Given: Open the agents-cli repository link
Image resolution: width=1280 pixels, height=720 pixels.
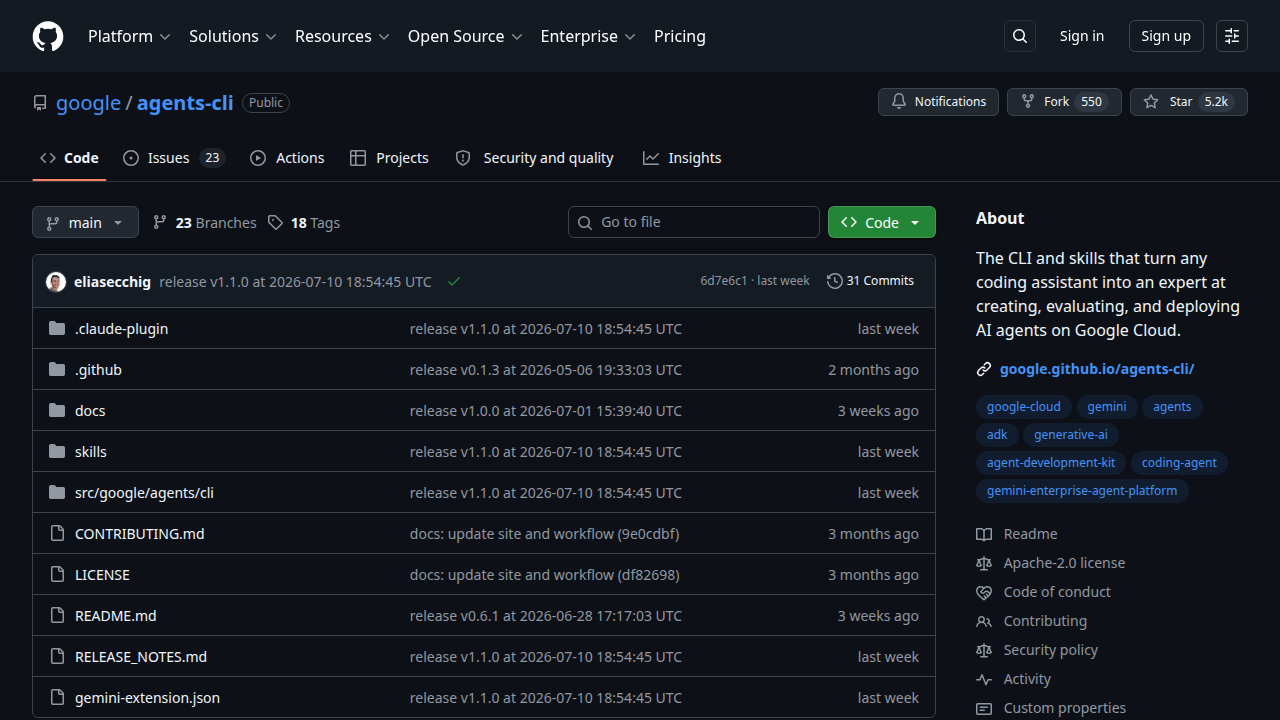Looking at the screenshot, I should pyautogui.click(x=185, y=102).
